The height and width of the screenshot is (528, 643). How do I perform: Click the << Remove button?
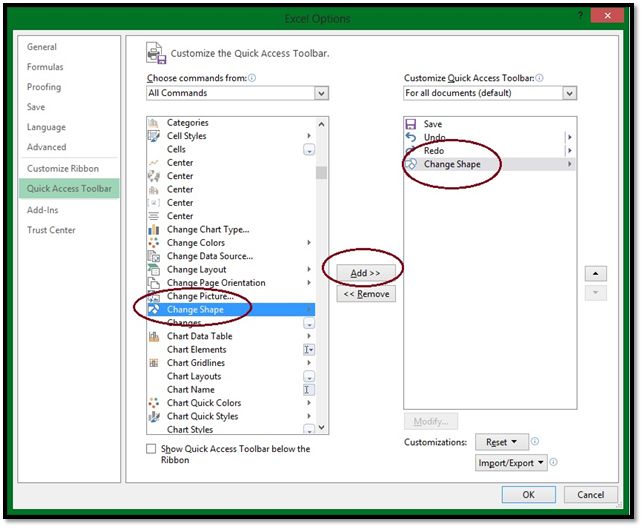pos(366,294)
